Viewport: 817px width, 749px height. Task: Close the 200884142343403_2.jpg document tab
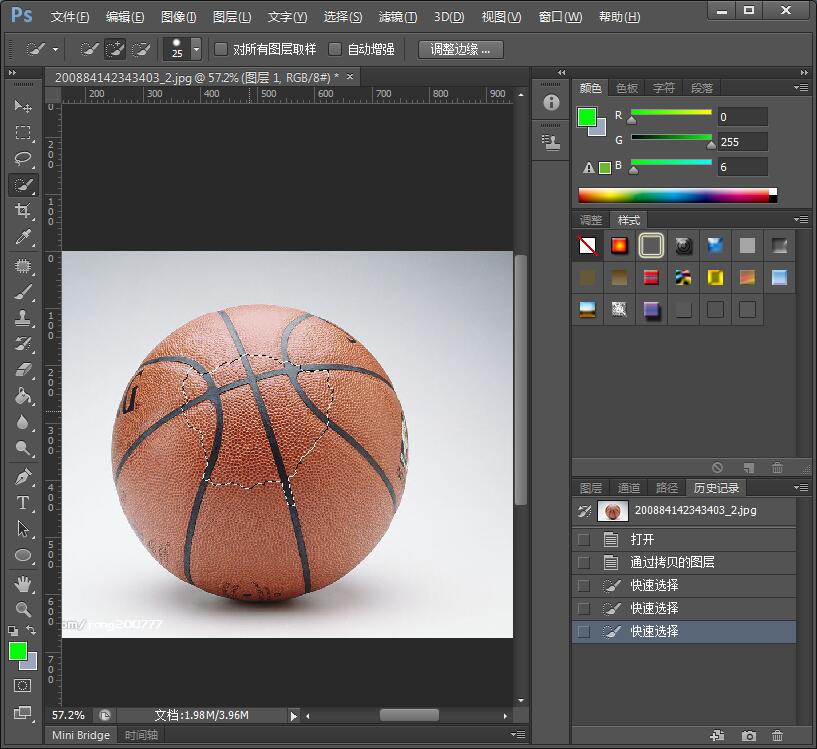tap(350, 77)
